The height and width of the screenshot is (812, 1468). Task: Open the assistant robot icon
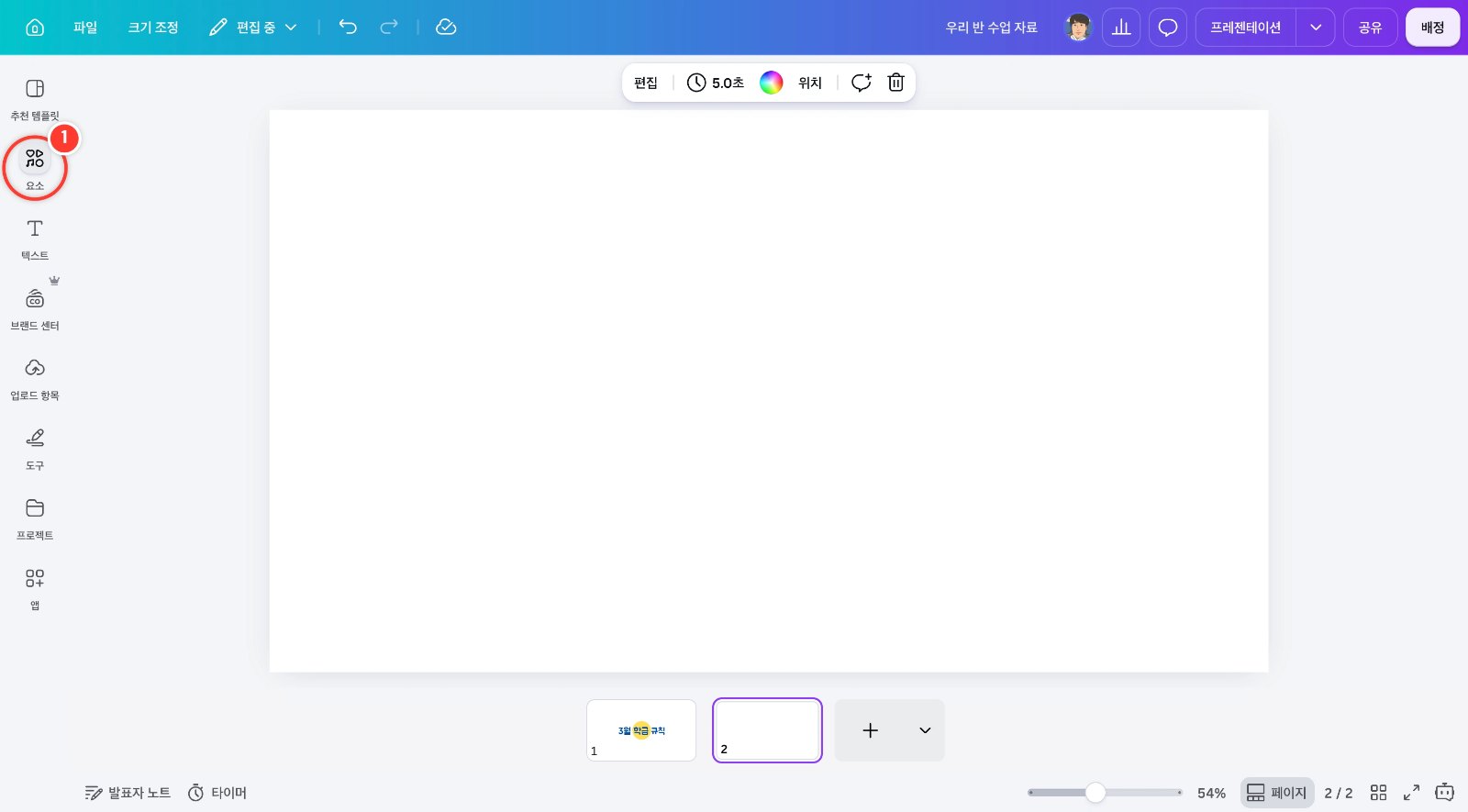tap(1445, 792)
